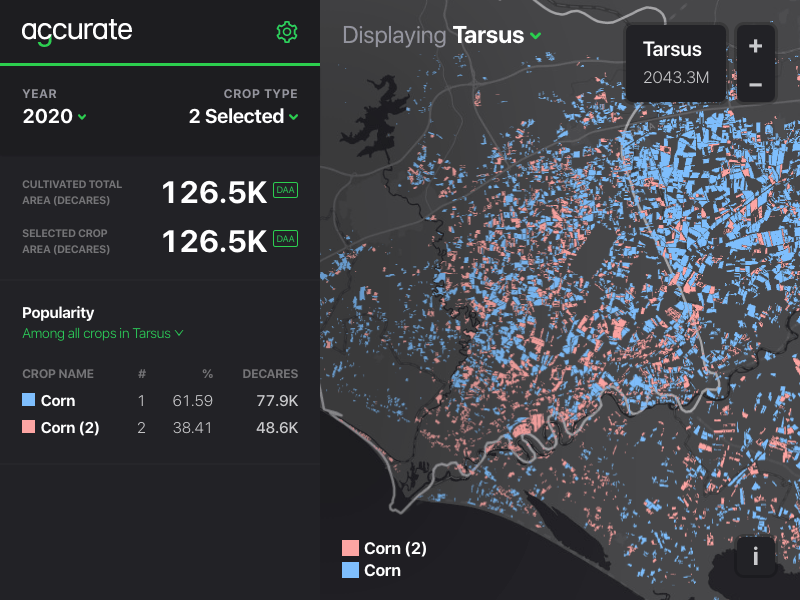This screenshot has width=800, height=600.
Task: Click the Corn map legend entry
Action: tap(371, 571)
